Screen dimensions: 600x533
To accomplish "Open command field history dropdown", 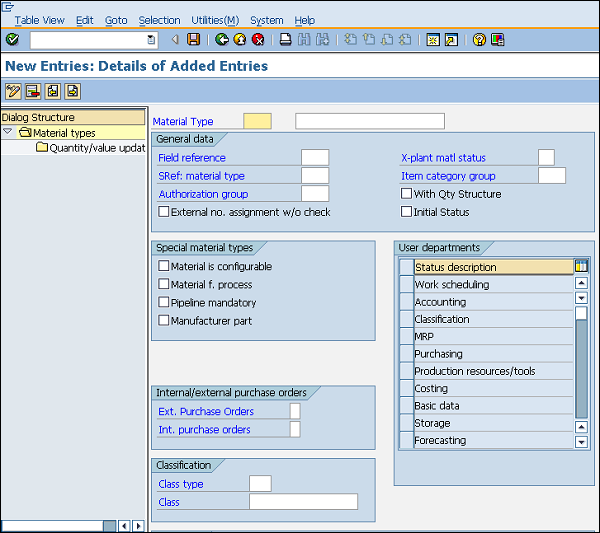I will (151, 39).
